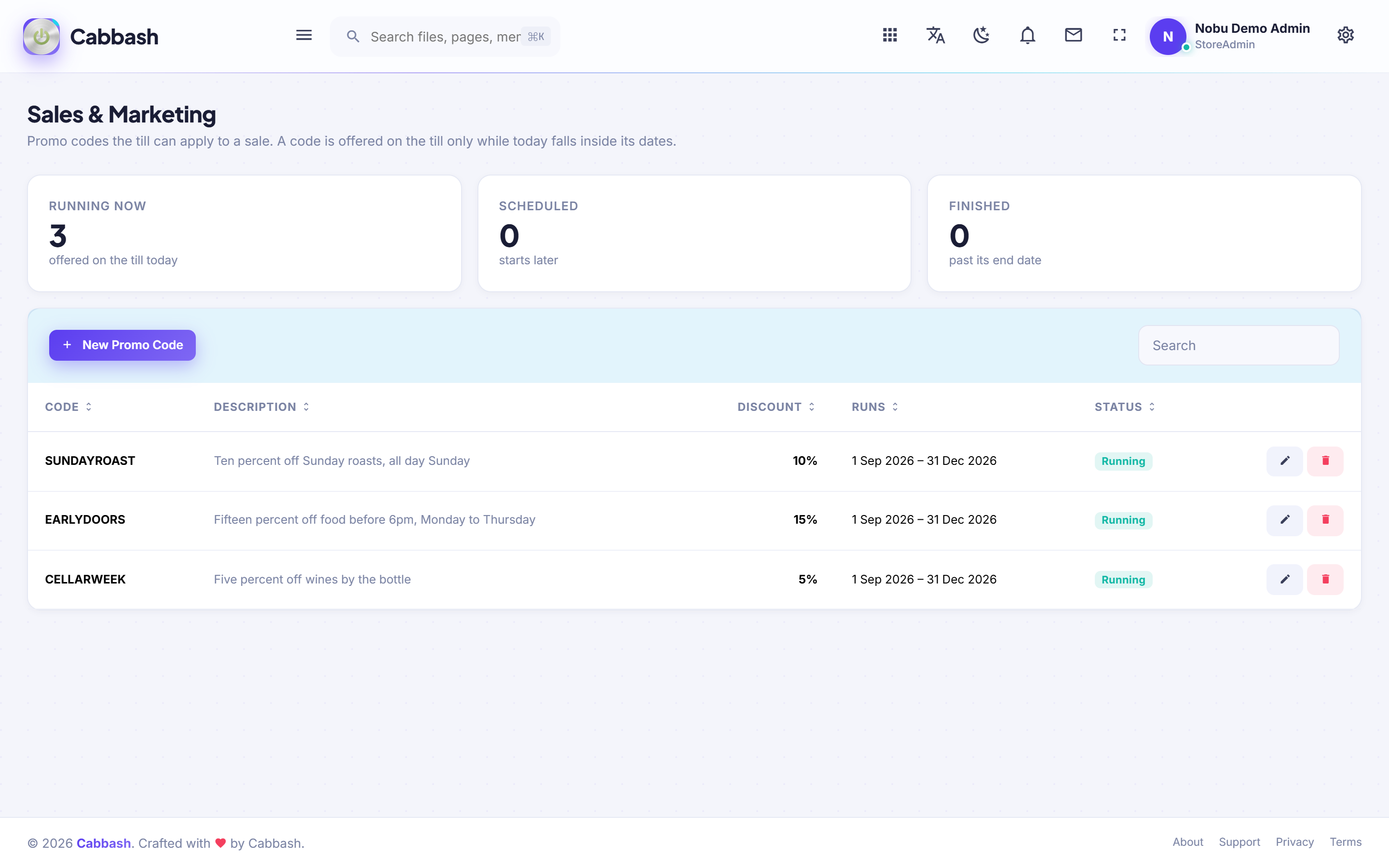Open the language translation menu
Image resolution: width=1389 pixels, height=868 pixels.
click(936, 36)
